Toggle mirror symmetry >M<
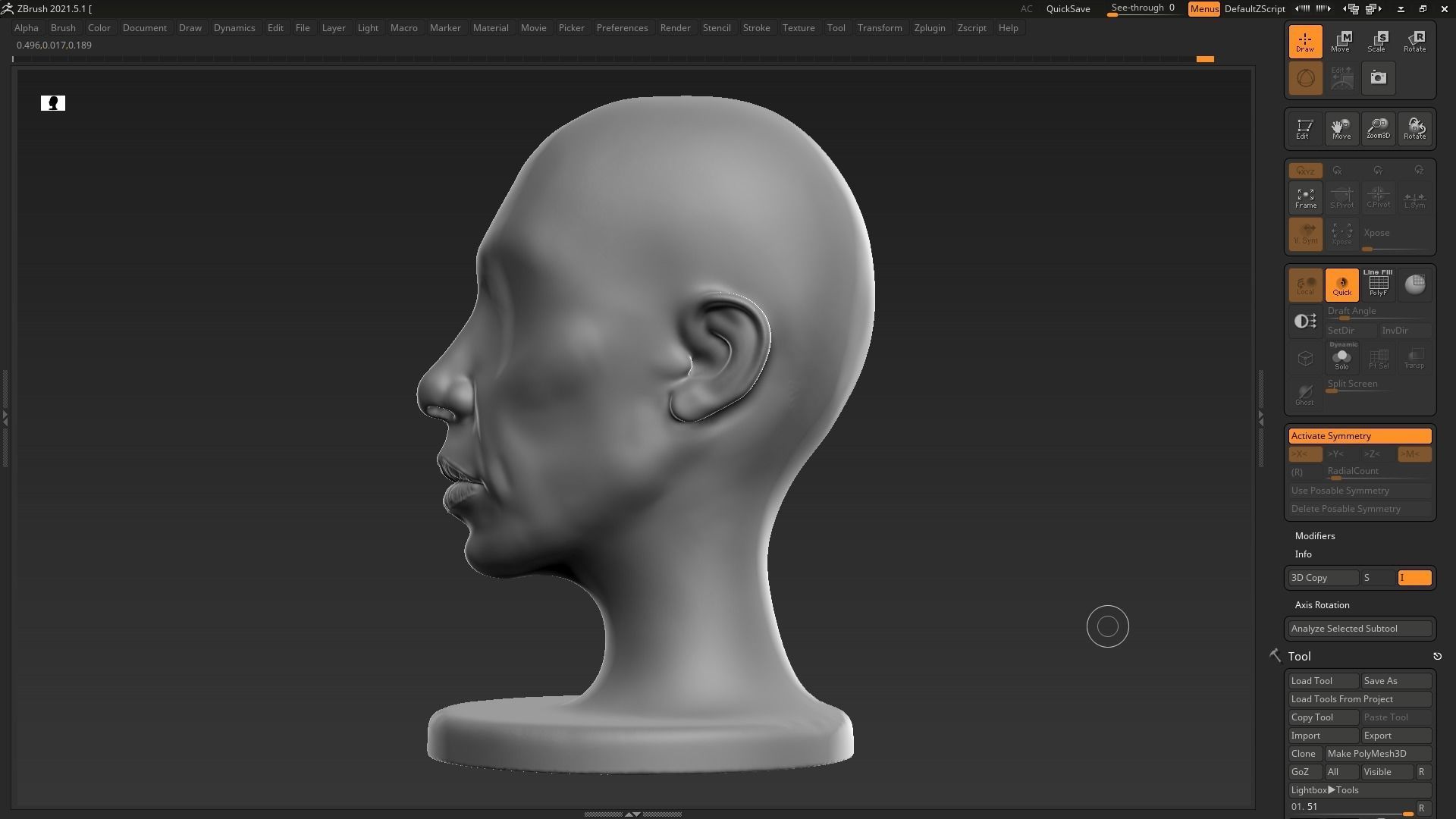This screenshot has height=819, width=1456. pos(1414,454)
